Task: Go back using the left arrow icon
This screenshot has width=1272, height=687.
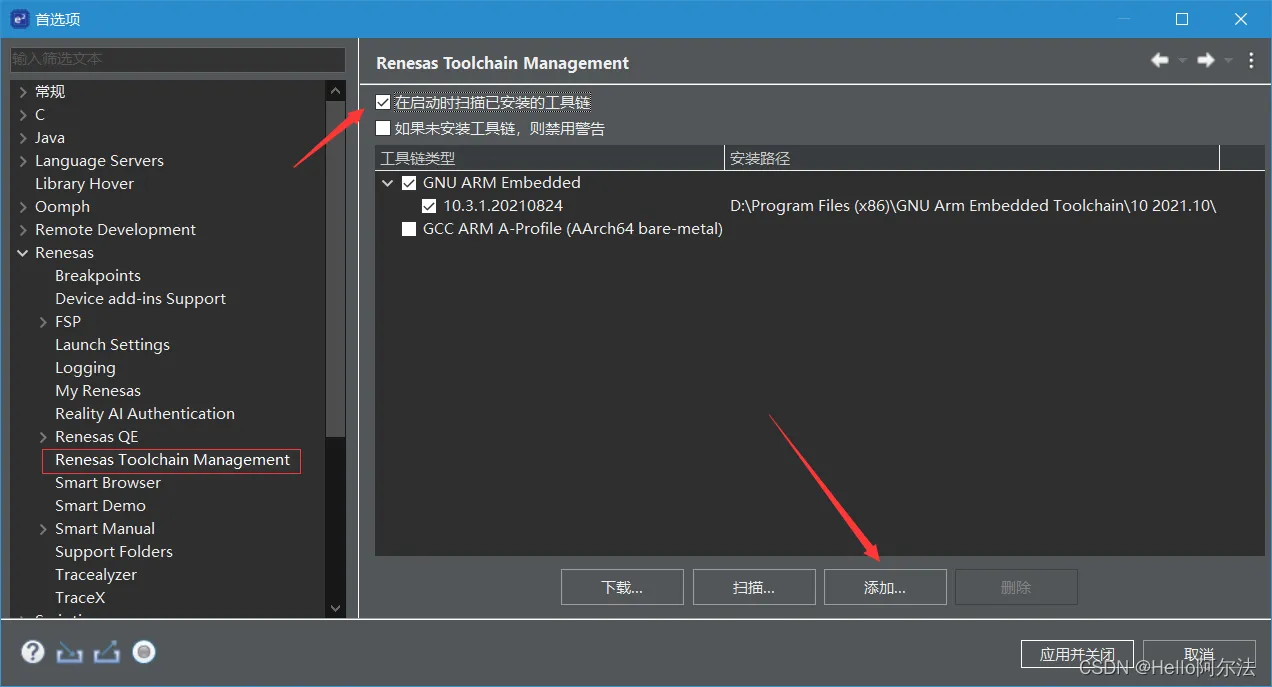Action: [x=1160, y=61]
